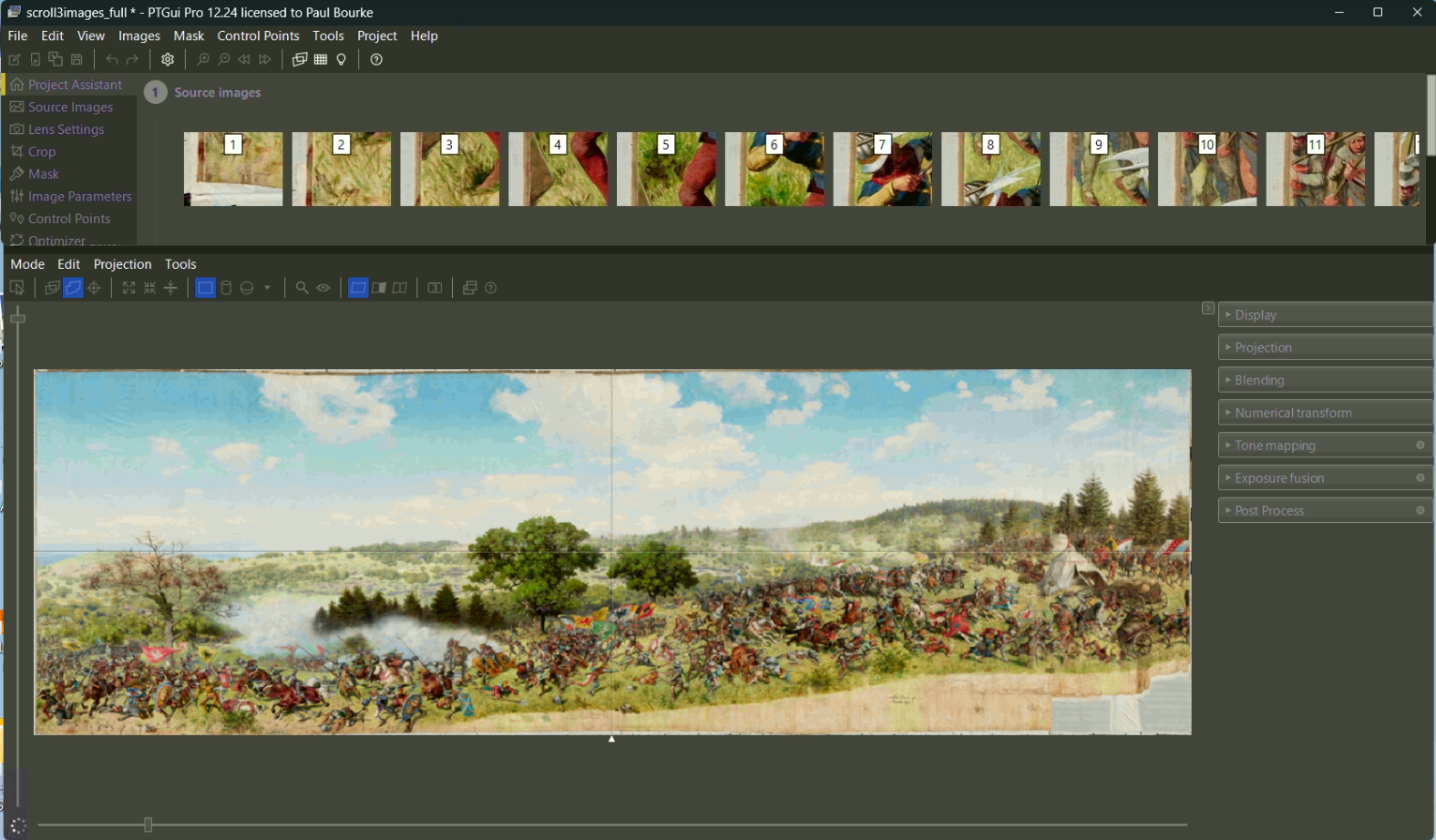Screen dimensions: 1436x840
Task: Click the apply template icon
Action: click(x=56, y=59)
